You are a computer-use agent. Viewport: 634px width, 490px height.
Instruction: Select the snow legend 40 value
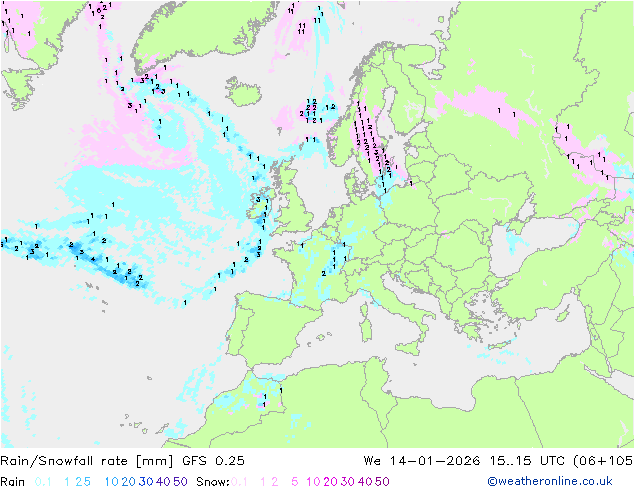(365, 482)
